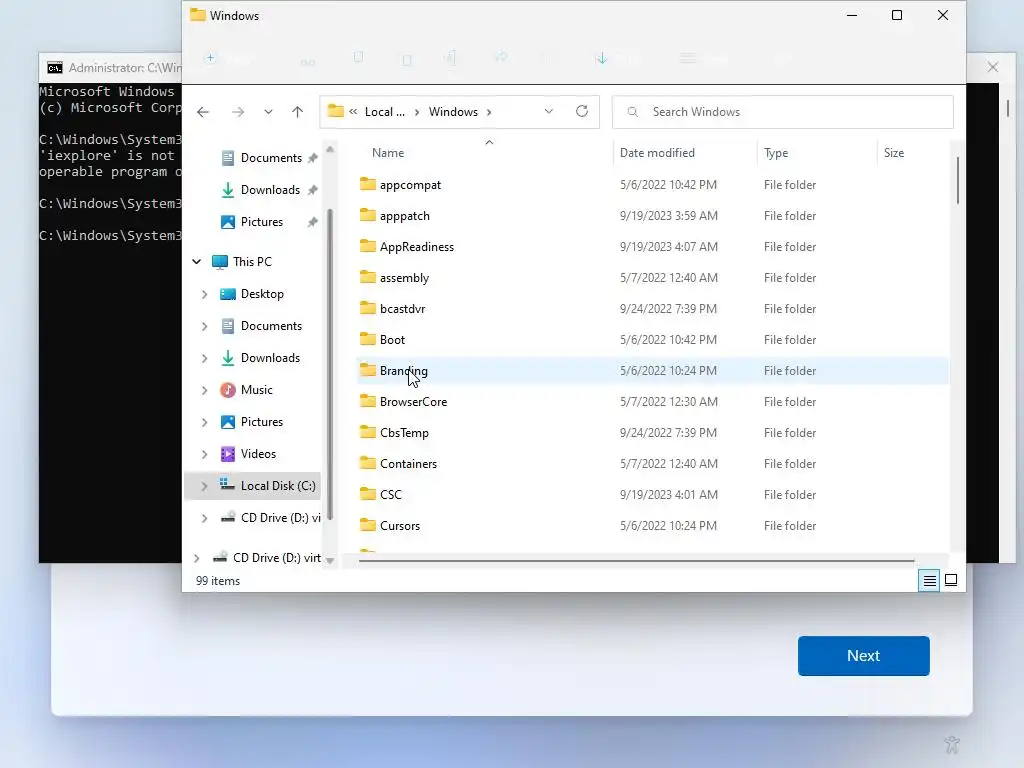Select Music icon in navigation pane
The width and height of the screenshot is (1024, 768).
coord(227,390)
